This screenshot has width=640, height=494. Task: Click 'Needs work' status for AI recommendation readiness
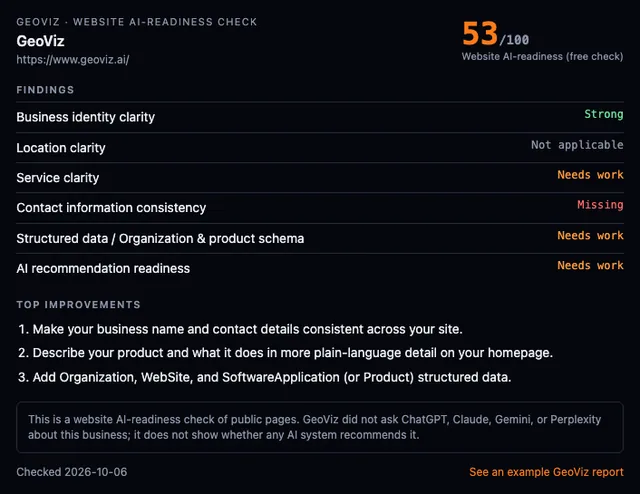[x=590, y=265]
